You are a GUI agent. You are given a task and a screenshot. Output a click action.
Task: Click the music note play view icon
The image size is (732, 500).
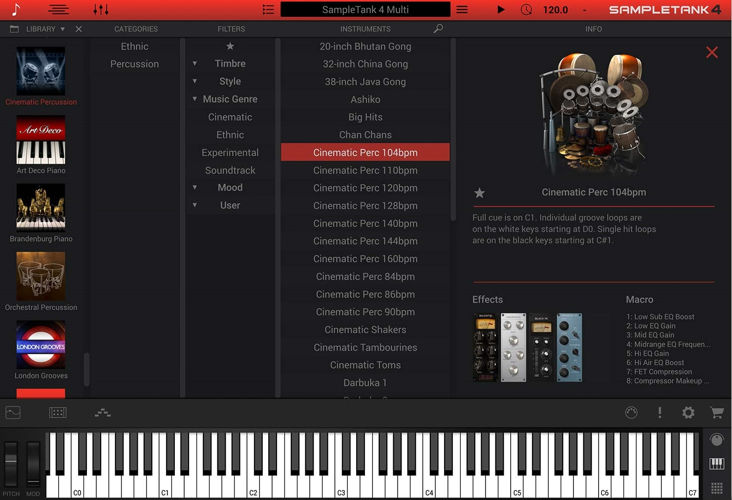(16, 10)
